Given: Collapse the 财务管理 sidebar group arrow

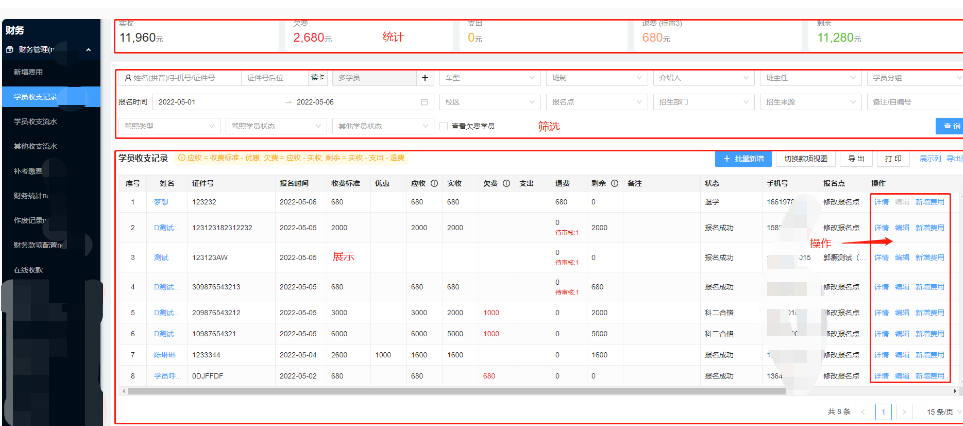Looking at the screenshot, I should tap(88, 50).
